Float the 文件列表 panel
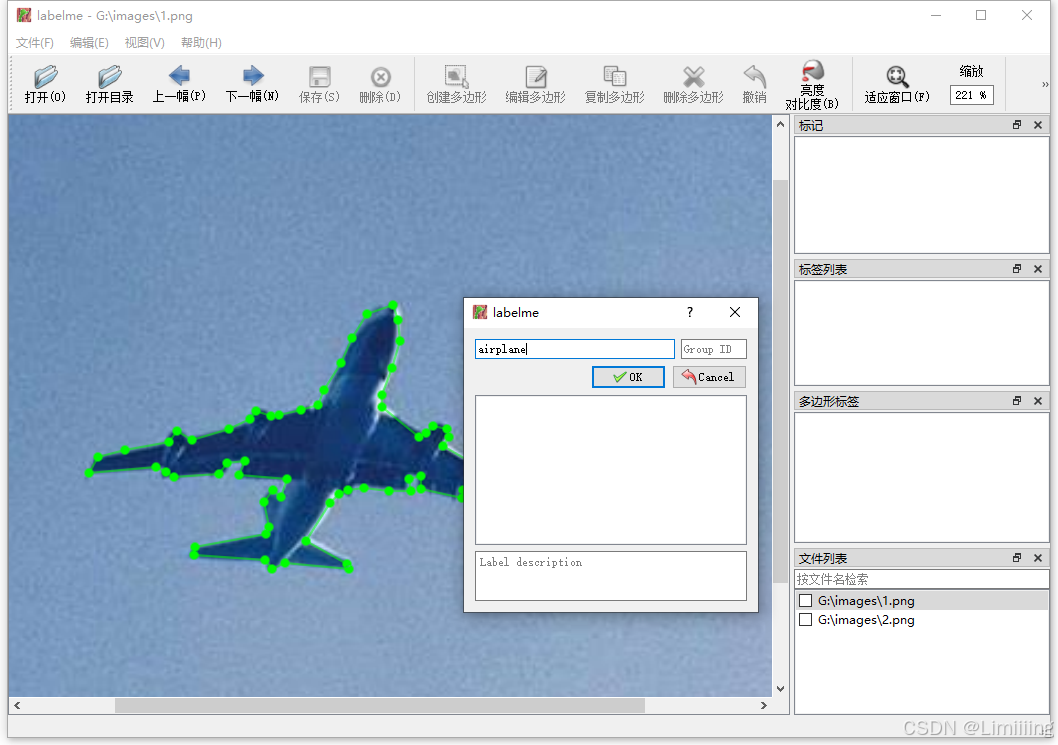1058x745 pixels. coord(1017,558)
